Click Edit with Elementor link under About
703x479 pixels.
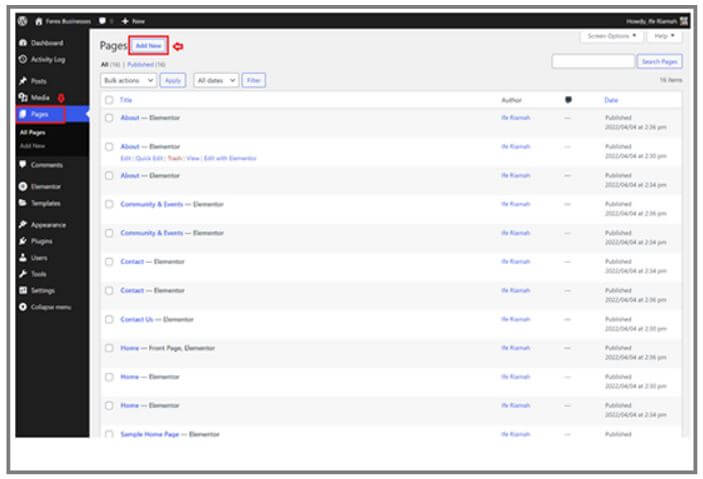tap(230, 158)
